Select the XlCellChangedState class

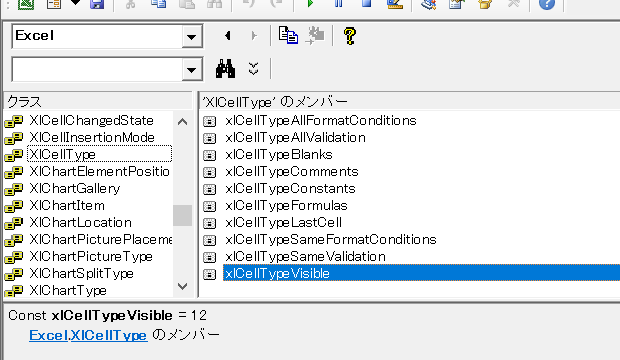tap(91, 120)
